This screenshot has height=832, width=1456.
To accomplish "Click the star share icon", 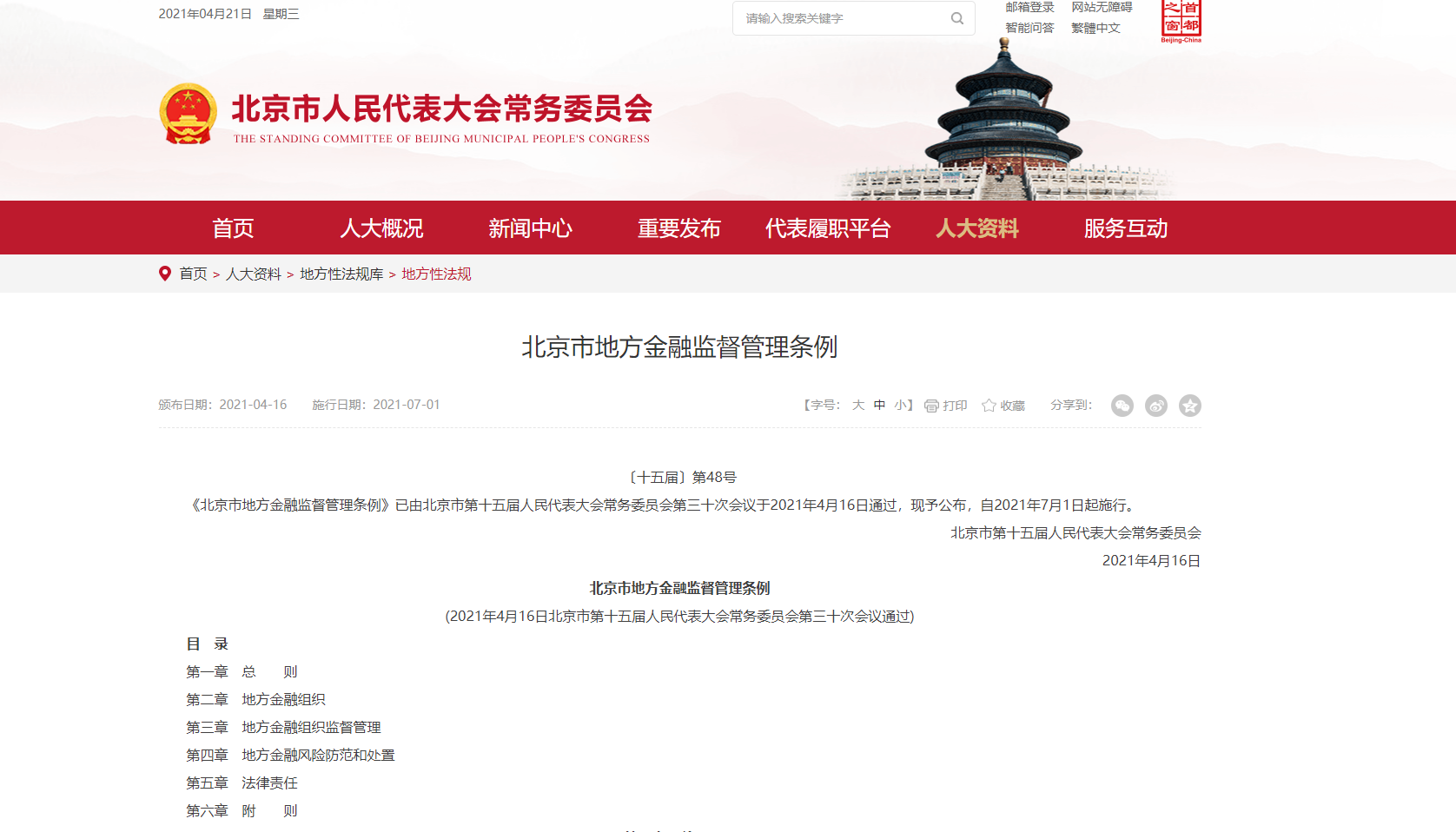I will 1190,406.
